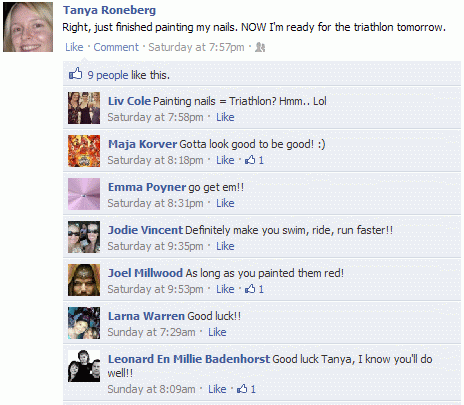Open Leonard En Millie Badenhorst's profile link
464x405 pixels.
point(189,359)
